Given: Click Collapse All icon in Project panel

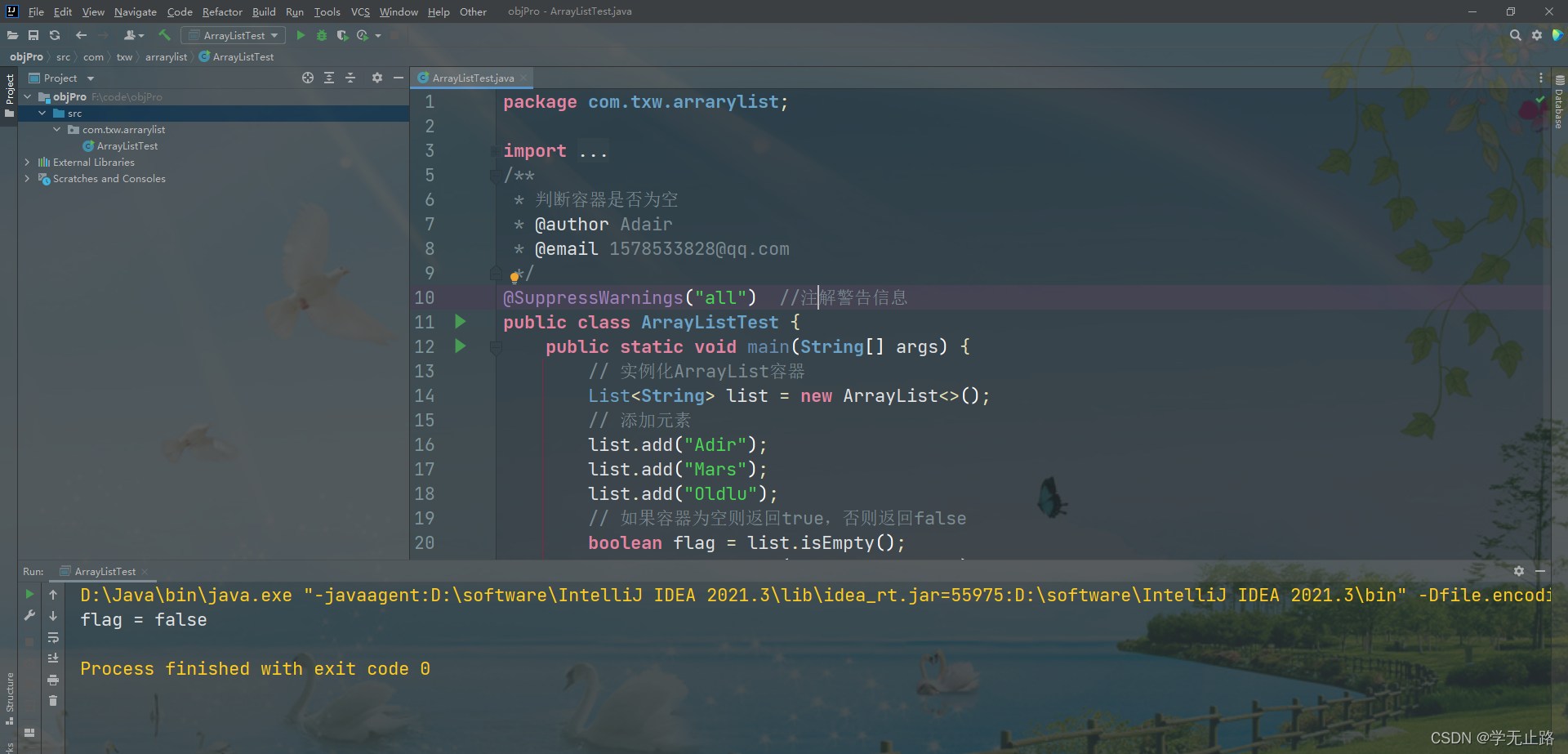Looking at the screenshot, I should point(350,78).
